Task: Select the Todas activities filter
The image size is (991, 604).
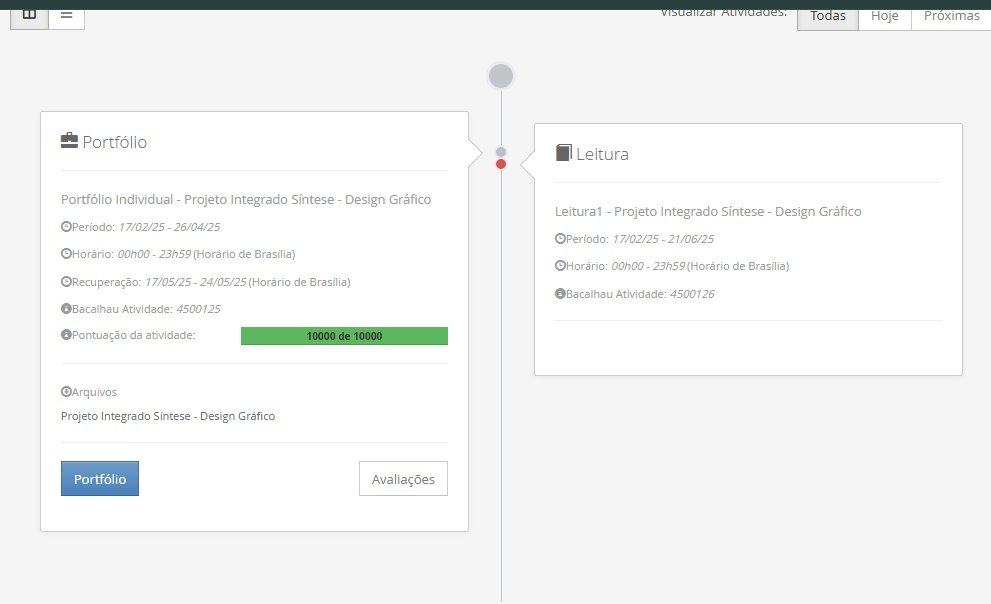Action: point(827,16)
